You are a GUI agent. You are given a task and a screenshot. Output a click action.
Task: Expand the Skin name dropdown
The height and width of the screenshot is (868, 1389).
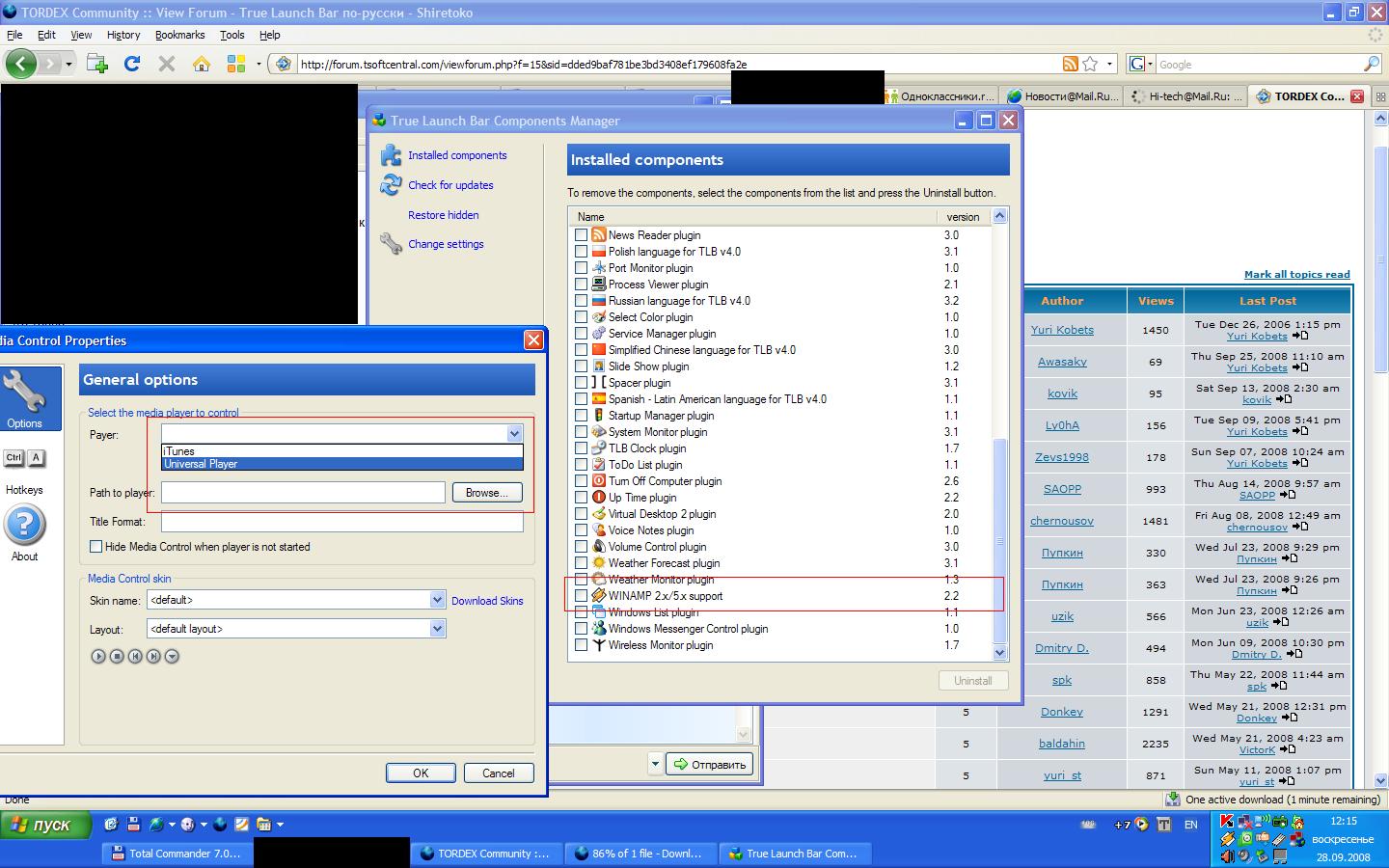click(437, 600)
